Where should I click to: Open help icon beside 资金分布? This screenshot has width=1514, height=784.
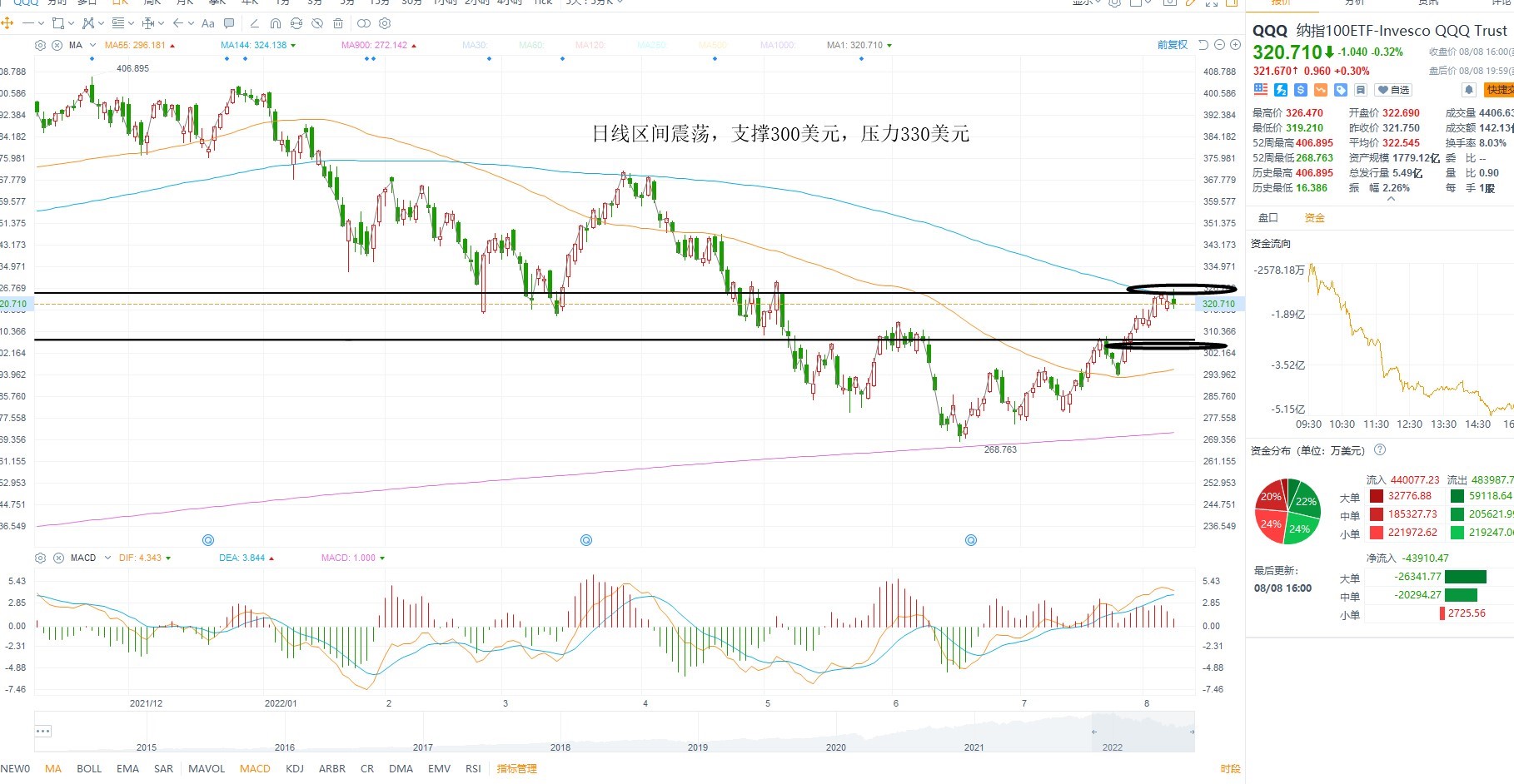point(1380,450)
